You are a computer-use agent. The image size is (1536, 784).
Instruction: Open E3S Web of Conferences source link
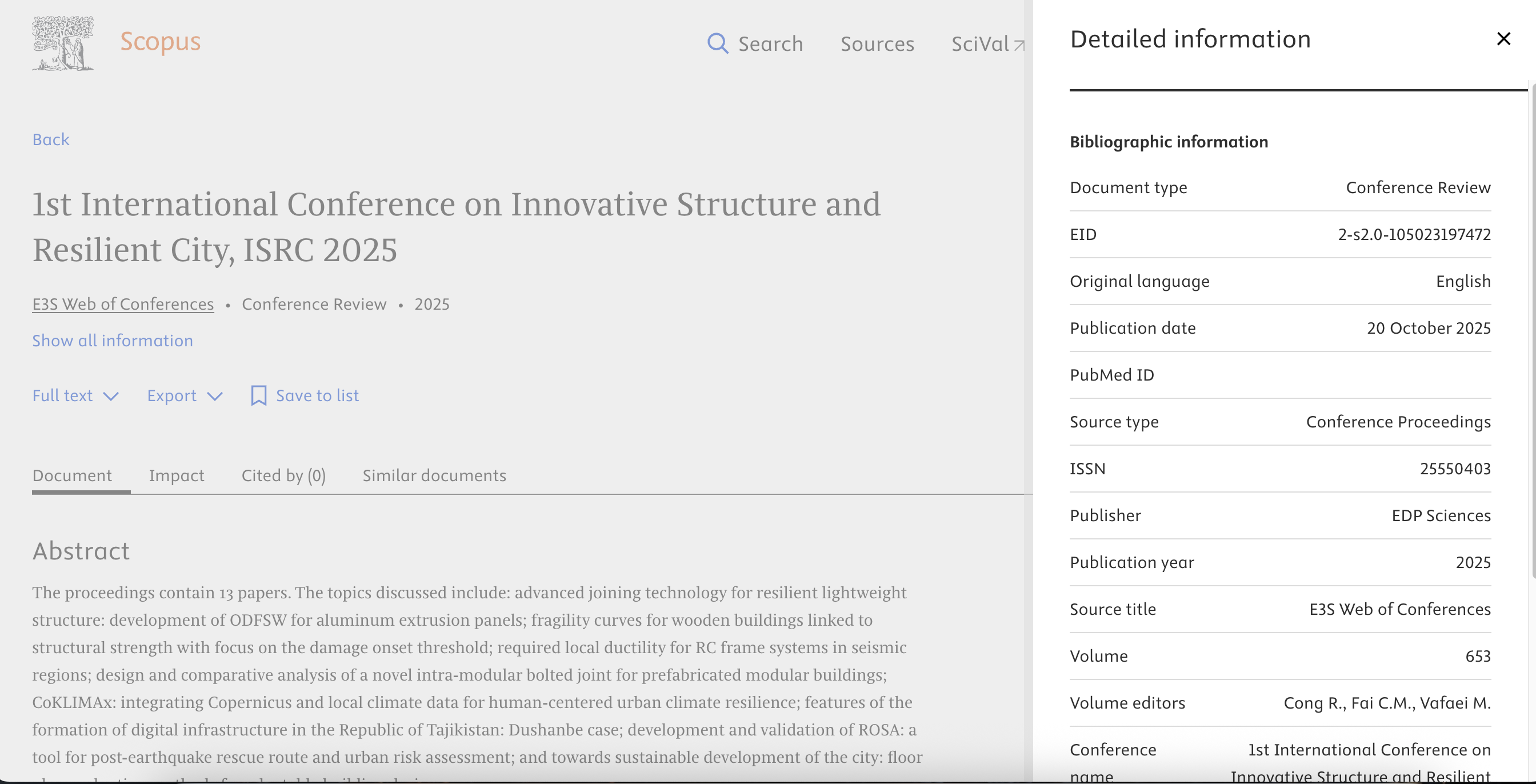click(x=123, y=304)
